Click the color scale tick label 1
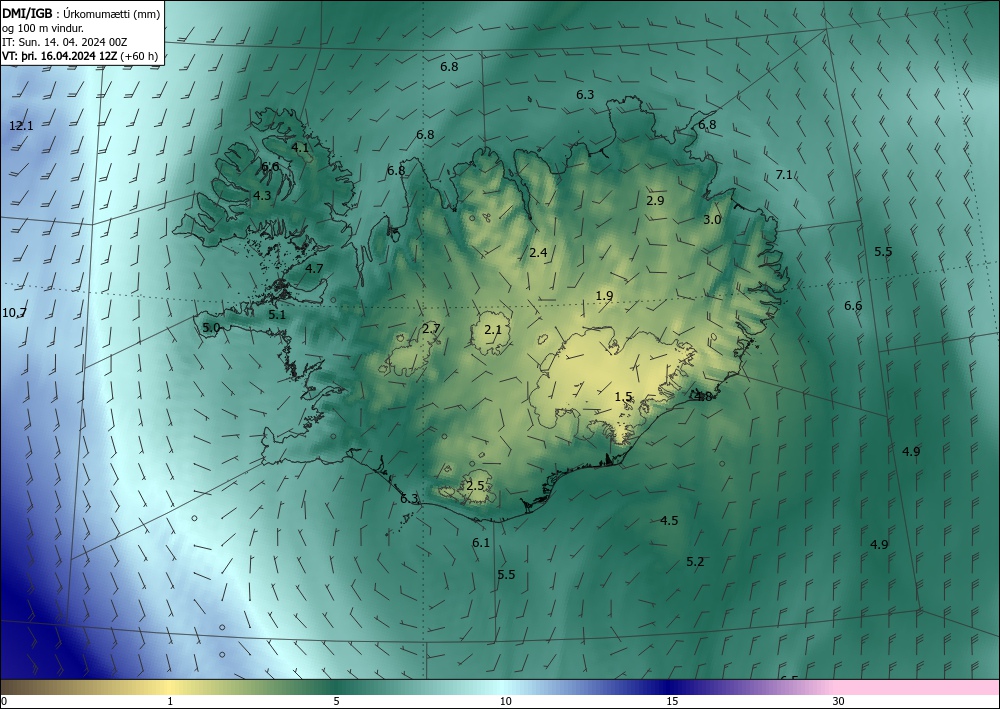The height and width of the screenshot is (709, 1000). point(170,702)
